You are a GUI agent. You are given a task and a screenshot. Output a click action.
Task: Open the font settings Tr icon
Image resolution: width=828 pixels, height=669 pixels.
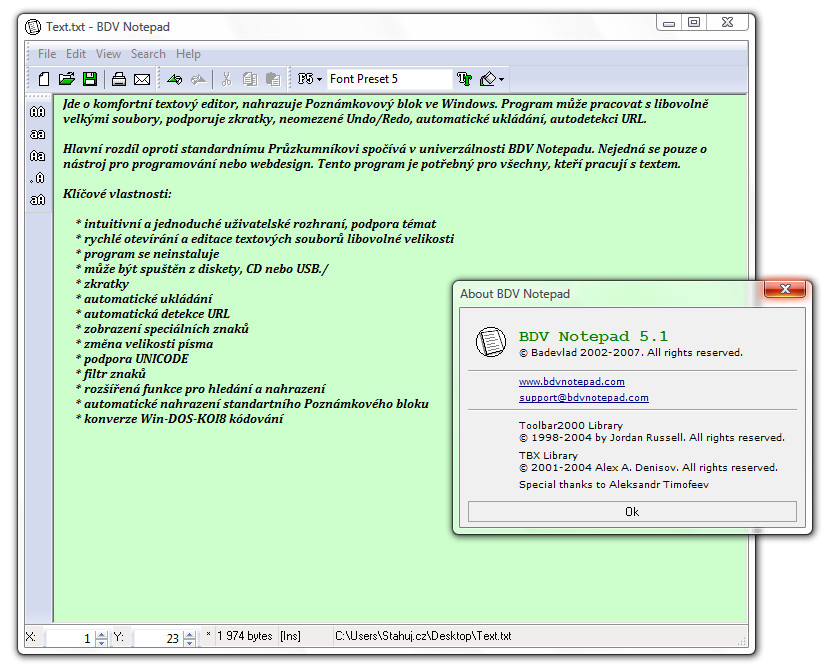(464, 79)
